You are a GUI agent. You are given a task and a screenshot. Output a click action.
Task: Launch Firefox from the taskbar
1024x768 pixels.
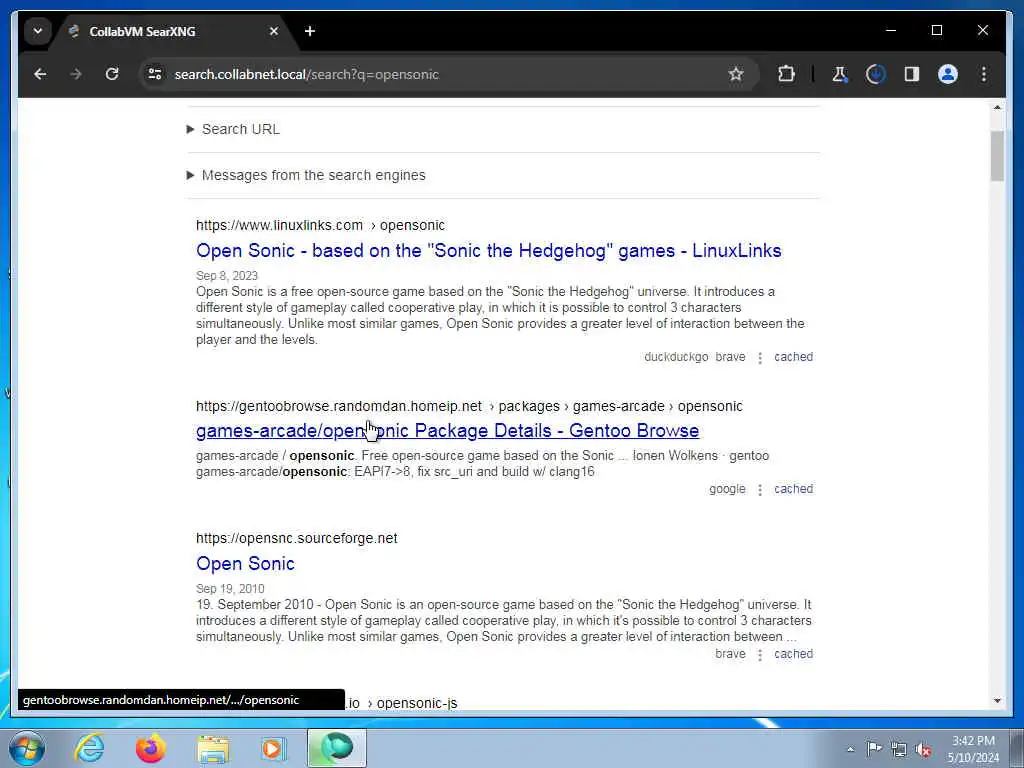[x=150, y=748]
